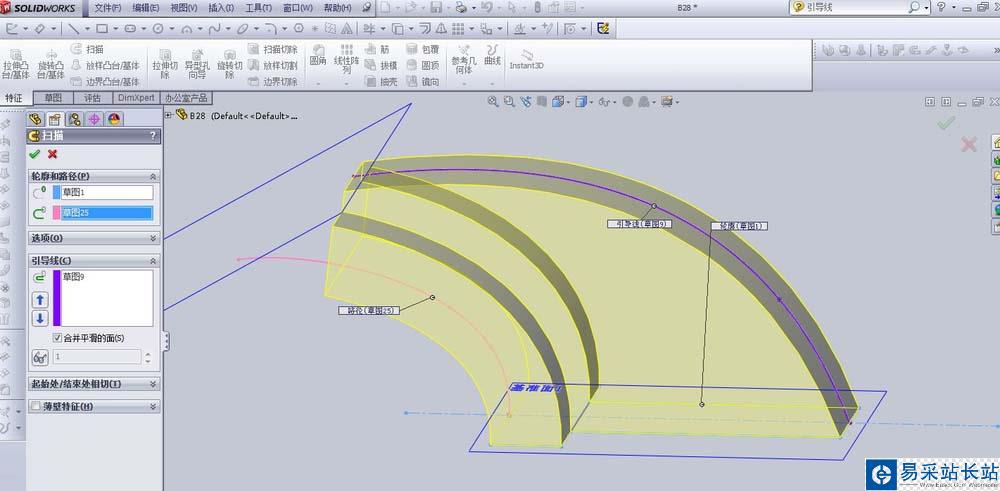
Task: Expand the 选项 section
Action: pyautogui.click(x=153, y=238)
